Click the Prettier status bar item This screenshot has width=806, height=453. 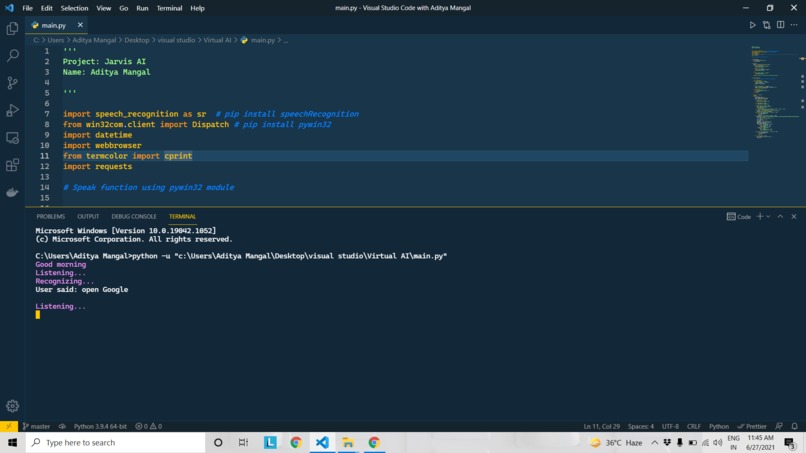coord(752,426)
